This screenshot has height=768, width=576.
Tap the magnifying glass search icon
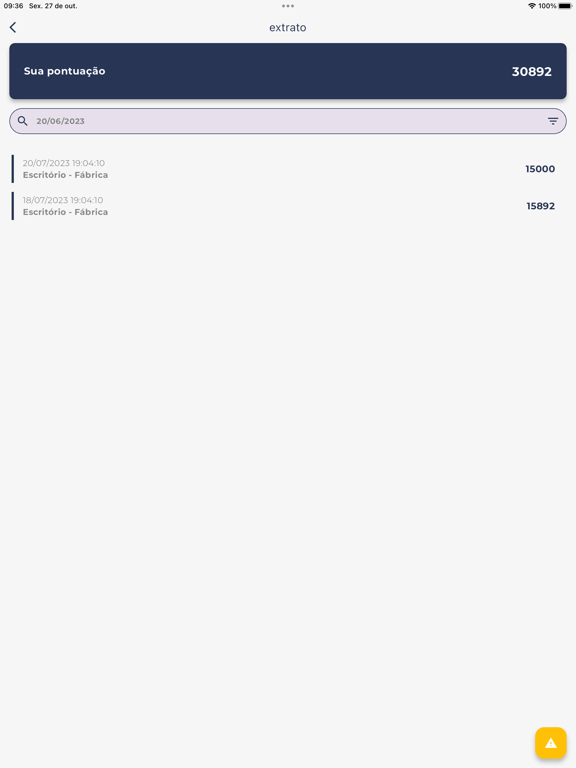[x=23, y=121]
